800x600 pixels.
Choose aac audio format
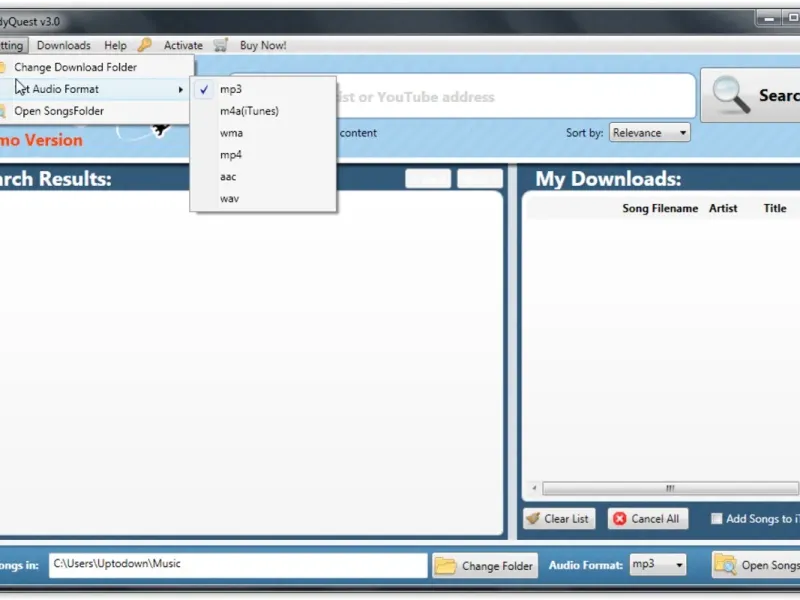click(263, 177)
